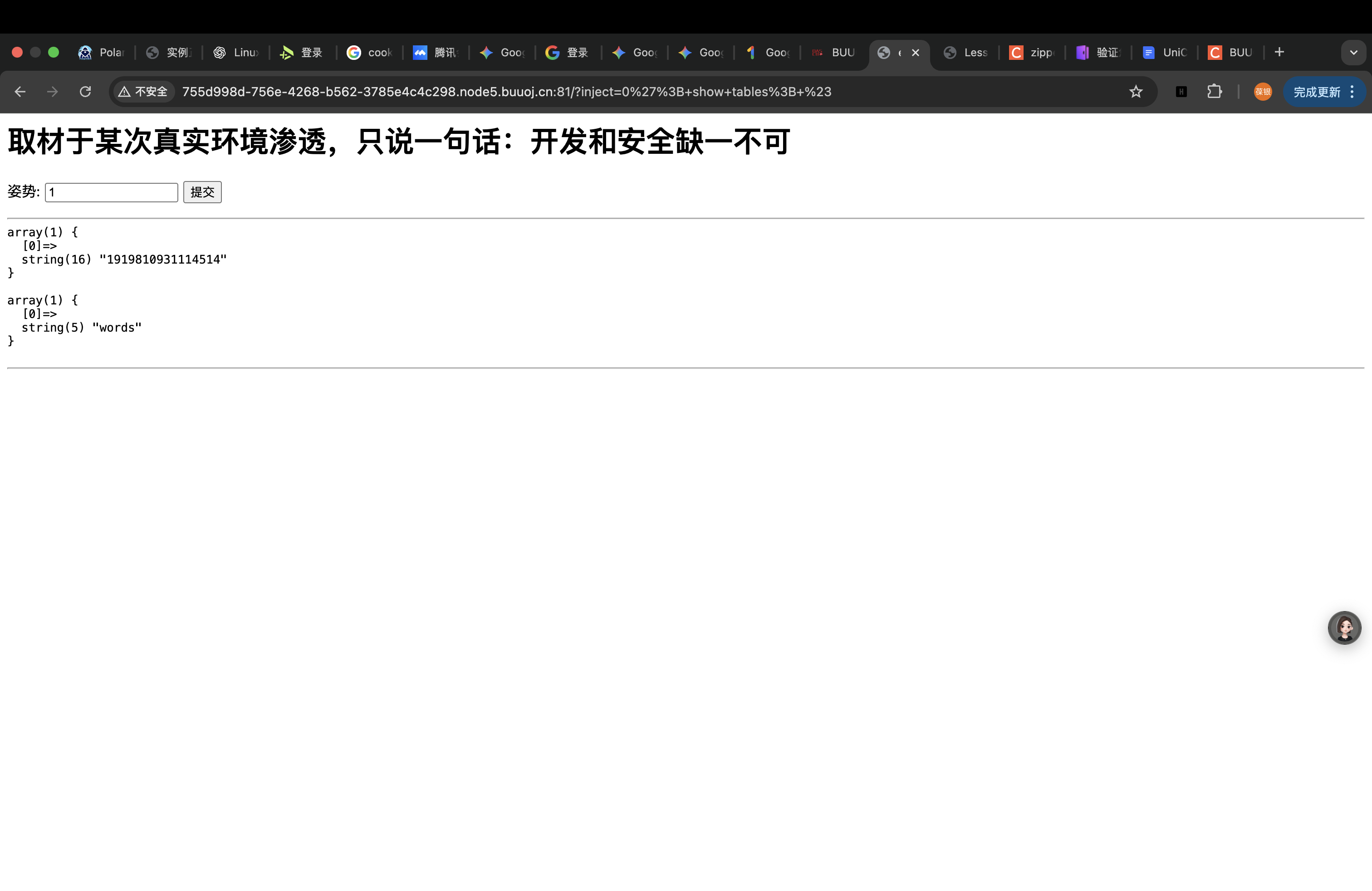Click the macOS green fullscreen button
Image resolution: width=1372 pixels, height=891 pixels.
(x=54, y=53)
